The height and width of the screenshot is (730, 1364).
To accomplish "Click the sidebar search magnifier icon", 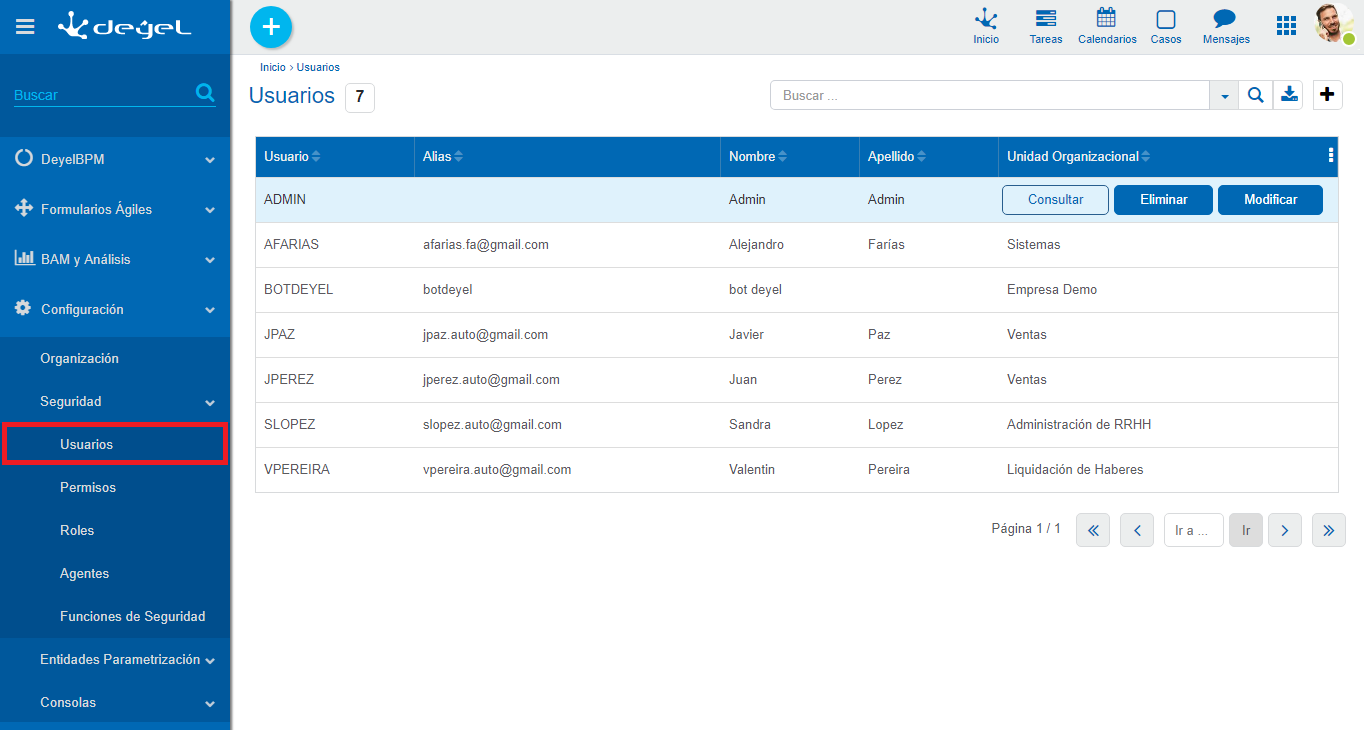I will click(205, 93).
